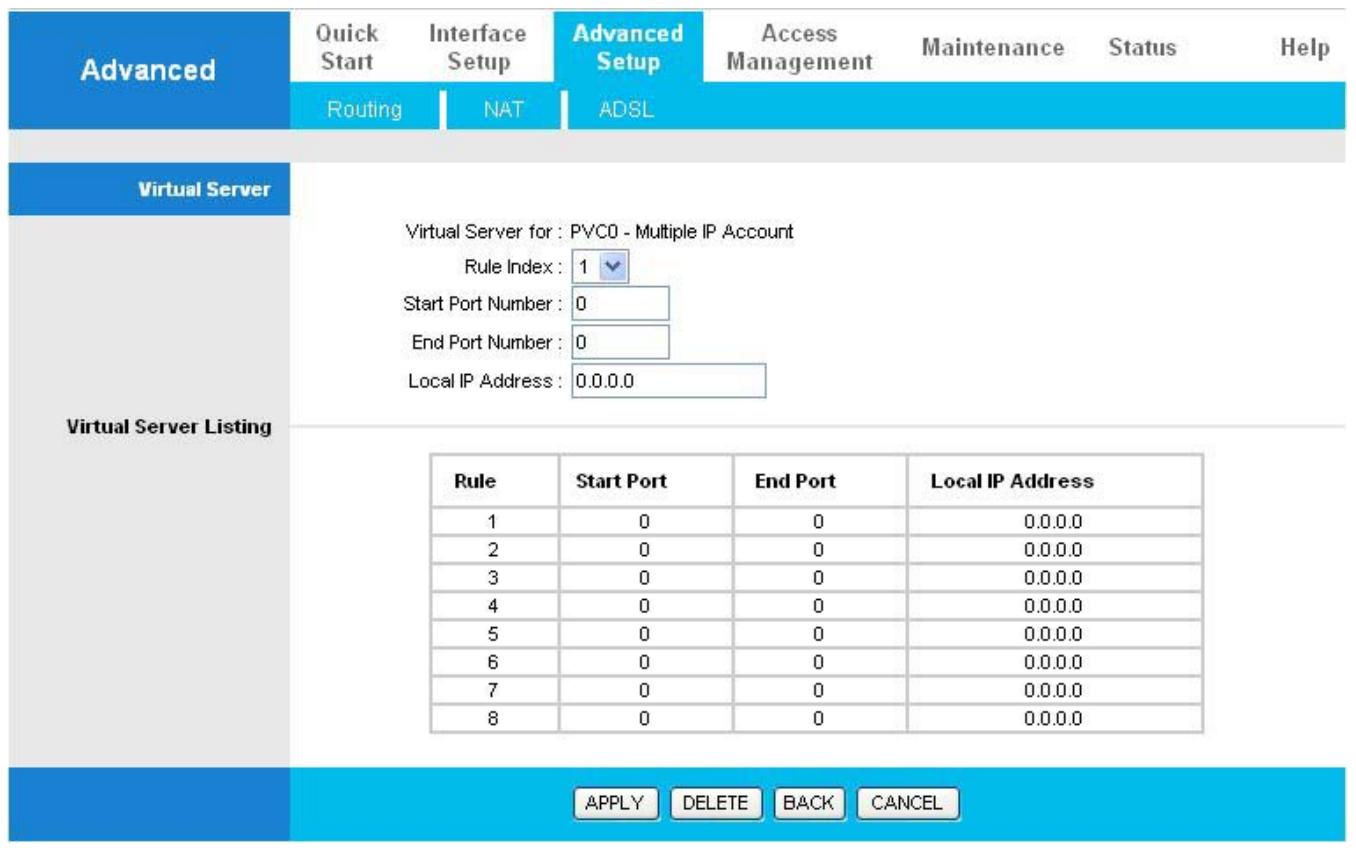Select the Start Port column header
Screen dimensions: 1356x850
click(646, 481)
